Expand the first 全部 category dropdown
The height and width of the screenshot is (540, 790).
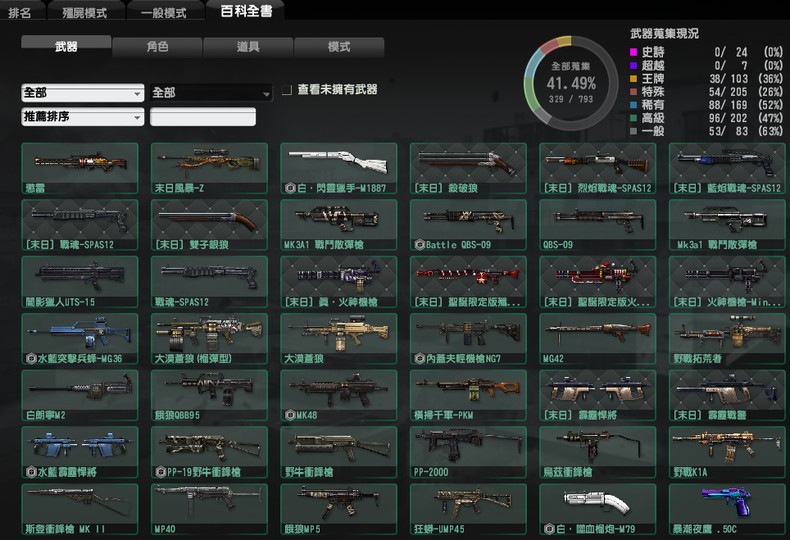click(x=82, y=93)
